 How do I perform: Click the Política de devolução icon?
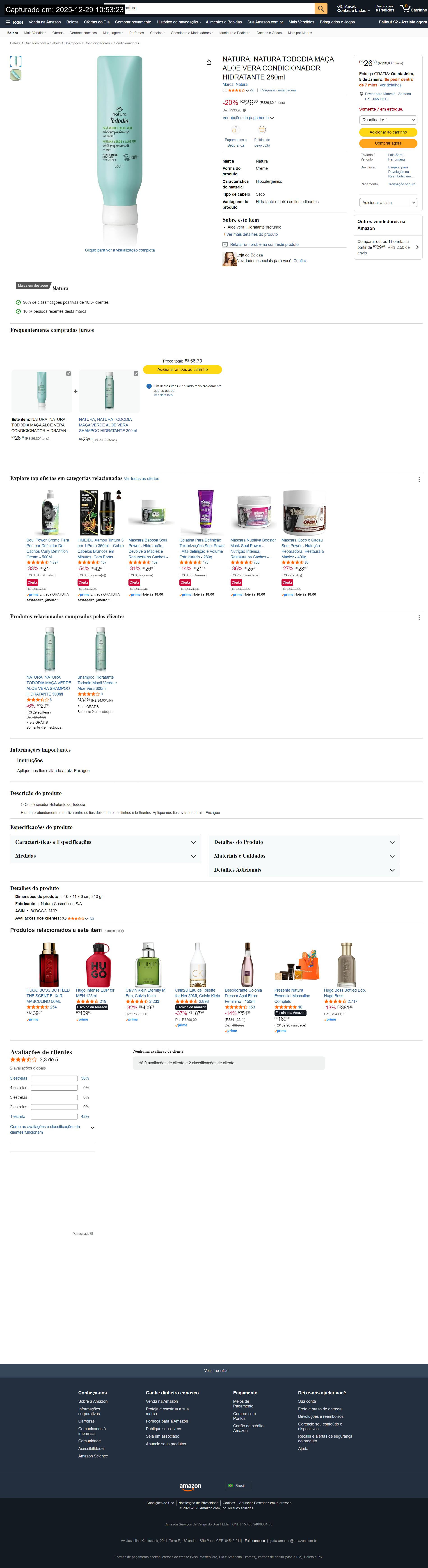(262, 130)
